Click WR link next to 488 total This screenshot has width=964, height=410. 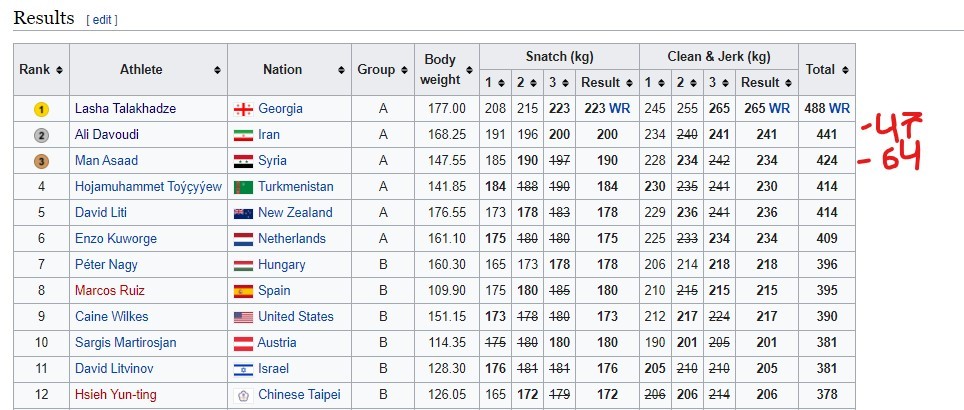(x=840, y=109)
